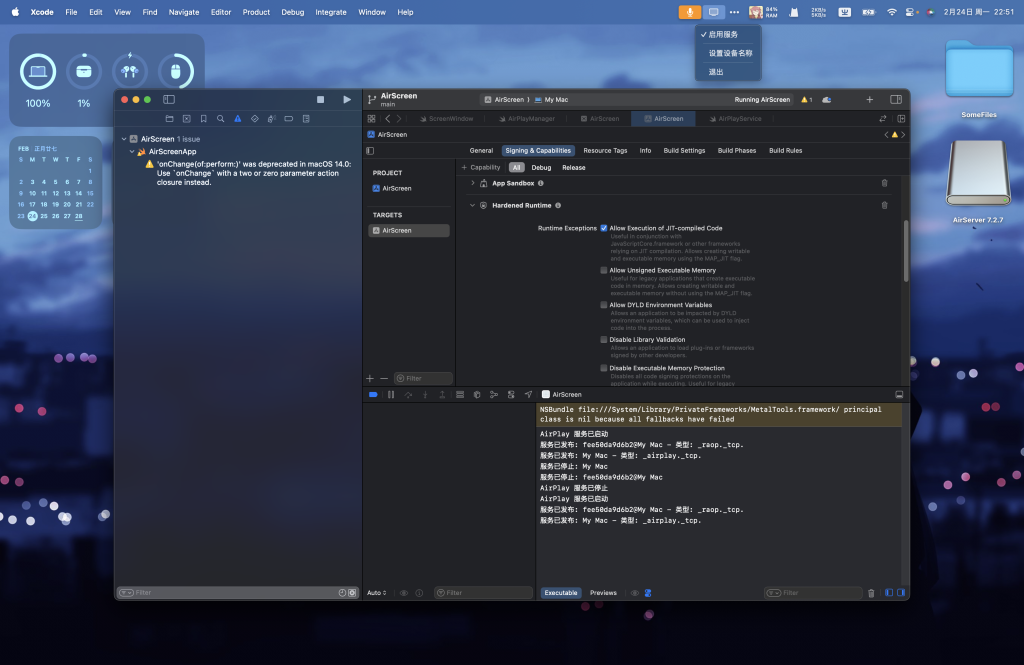Select the Previews console filter

tap(603, 593)
